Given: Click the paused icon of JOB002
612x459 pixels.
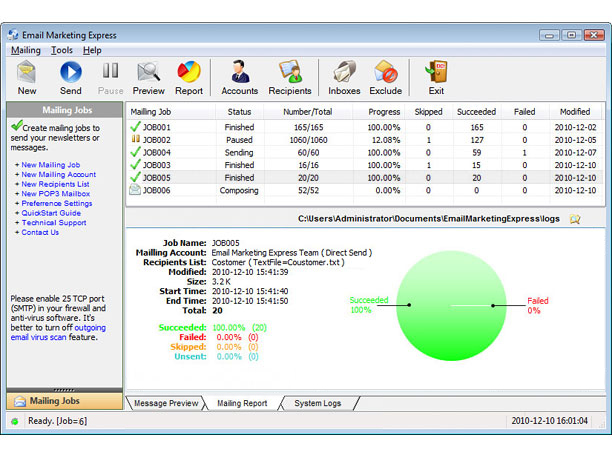Looking at the screenshot, I should click(x=135, y=139).
